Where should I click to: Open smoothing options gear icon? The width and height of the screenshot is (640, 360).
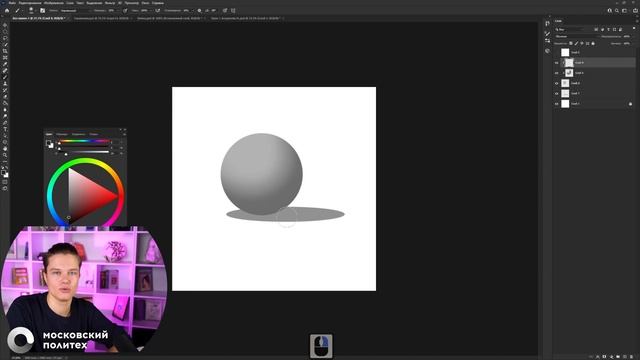point(200,11)
